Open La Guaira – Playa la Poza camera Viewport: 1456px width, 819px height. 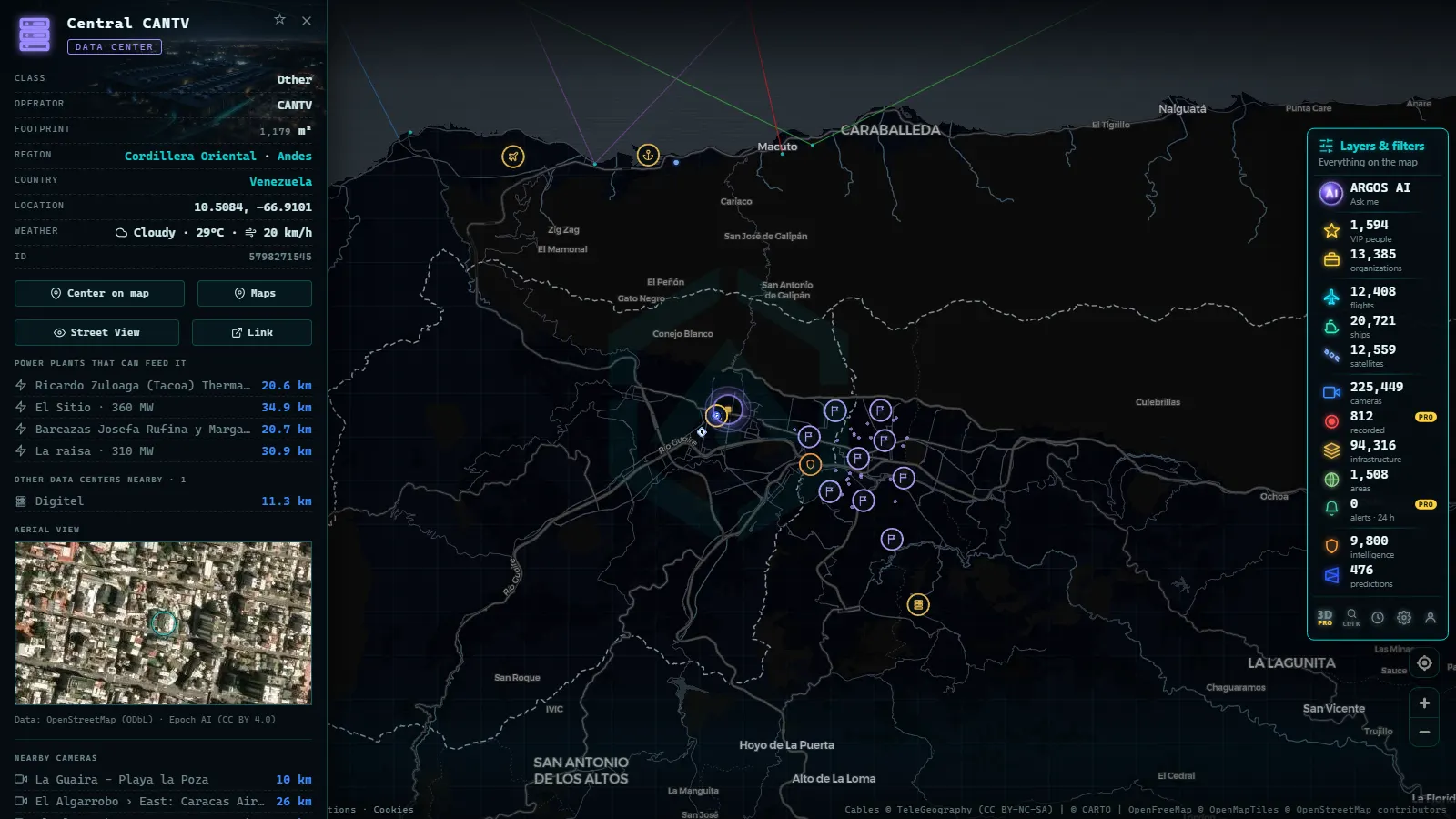point(163,779)
